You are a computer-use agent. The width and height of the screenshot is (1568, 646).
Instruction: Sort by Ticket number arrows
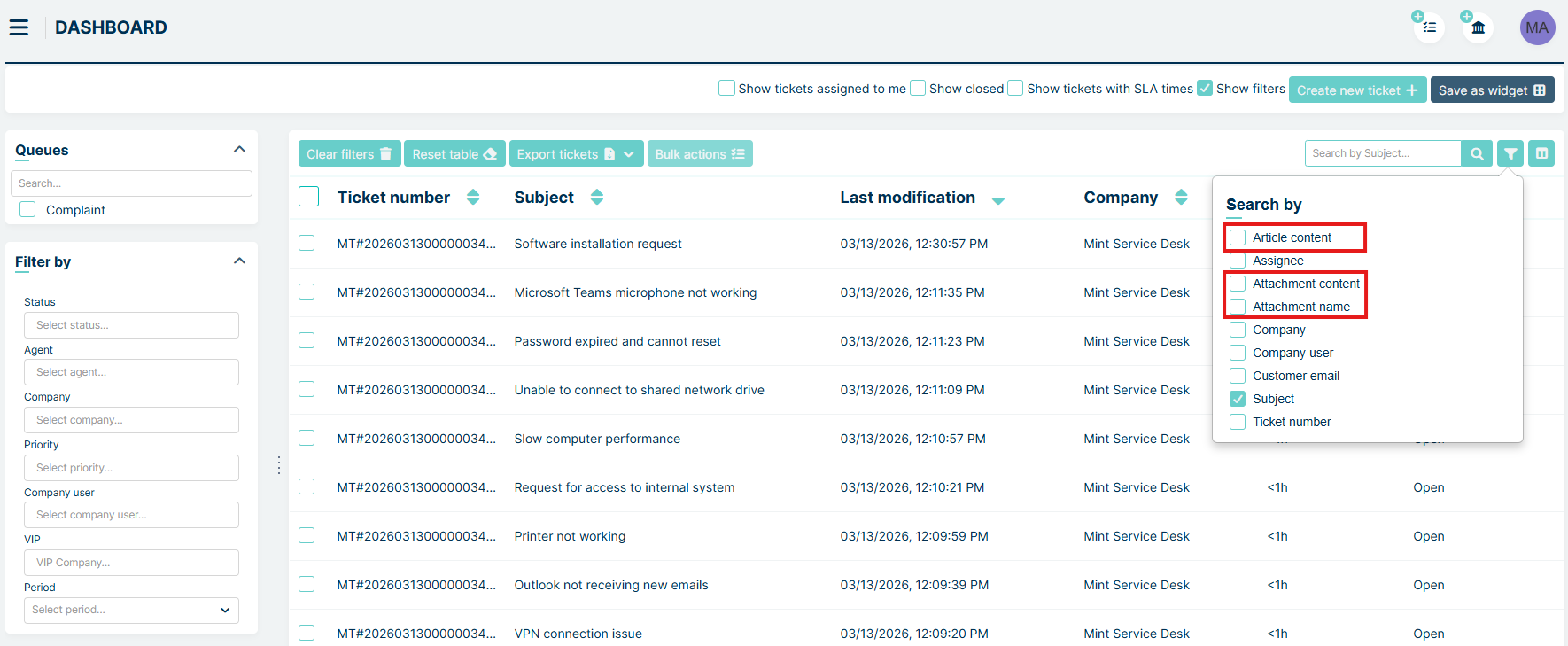point(473,198)
